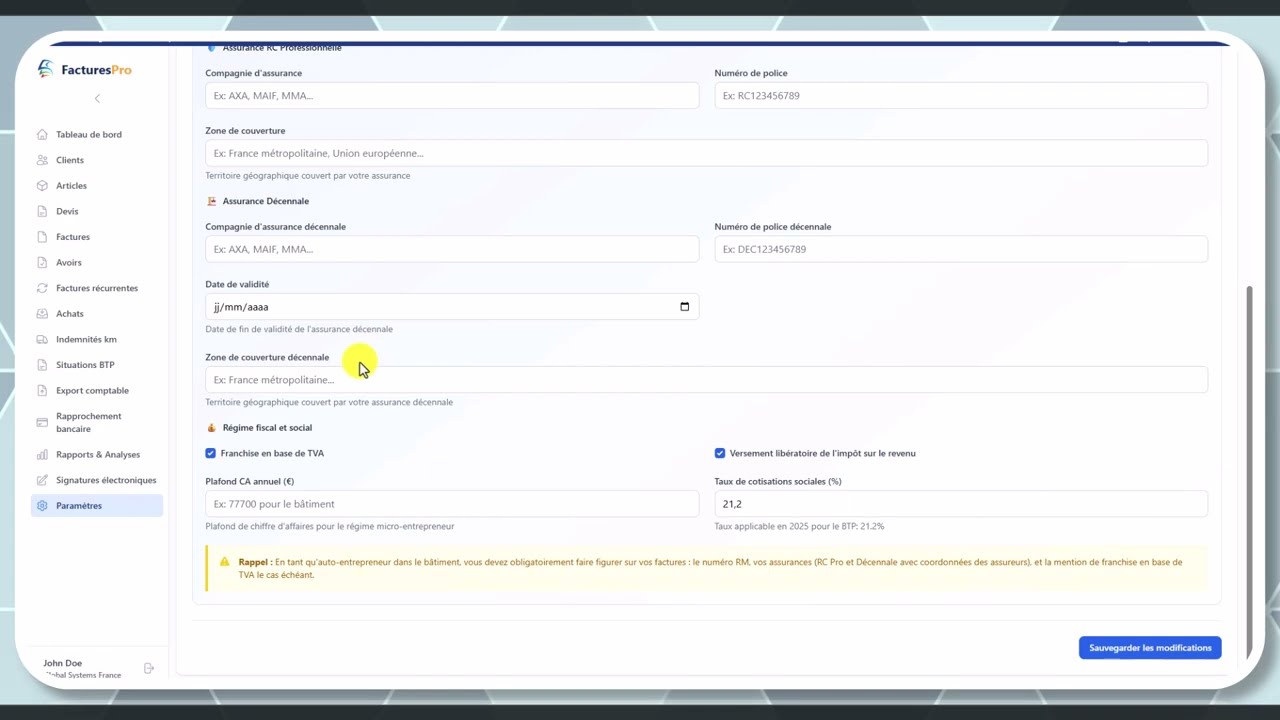The height and width of the screenshot is (720, 1280).
Task: Navigate to Devis
Action: coord(96,211)
